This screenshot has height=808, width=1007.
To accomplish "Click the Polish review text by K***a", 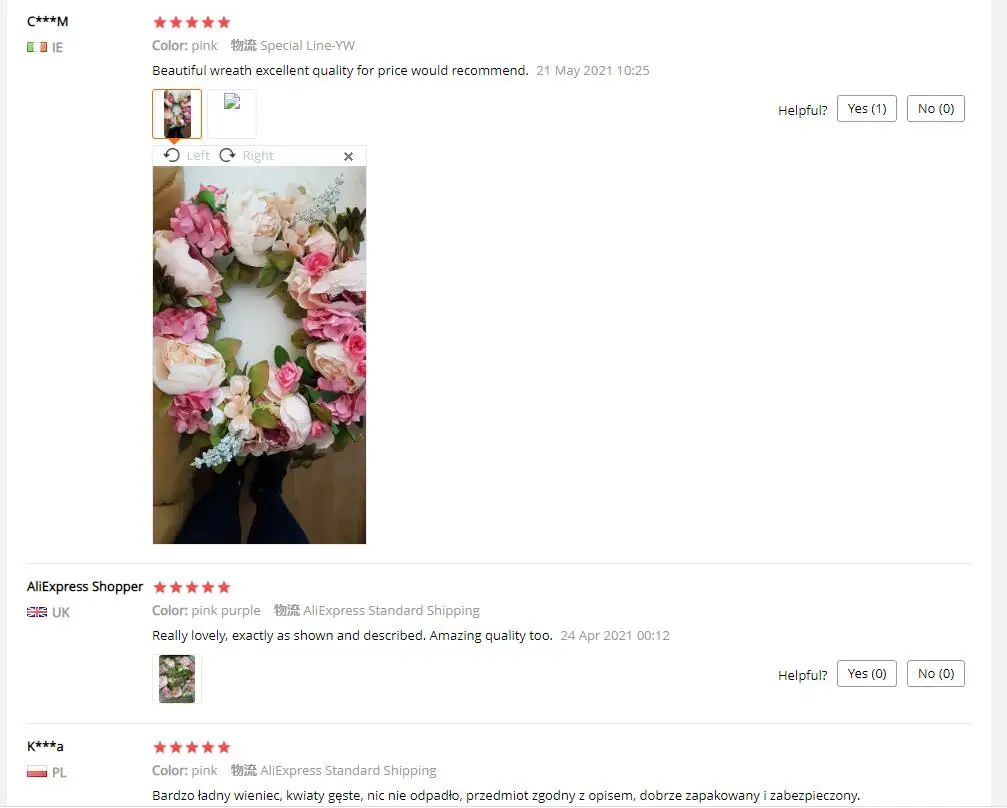I will (506, 795).
